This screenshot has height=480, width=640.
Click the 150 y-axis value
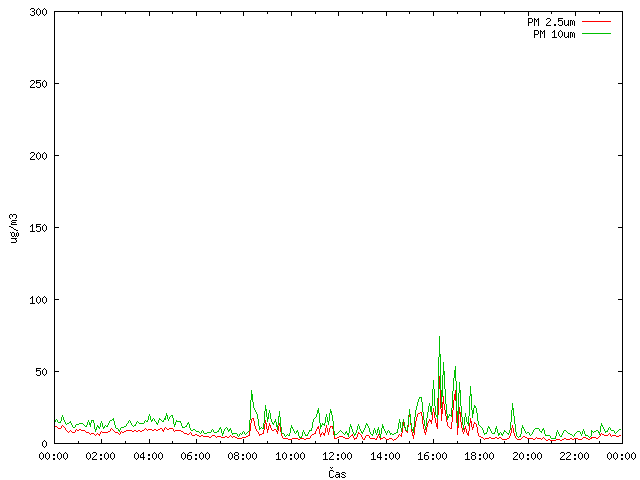pos(38,228)
